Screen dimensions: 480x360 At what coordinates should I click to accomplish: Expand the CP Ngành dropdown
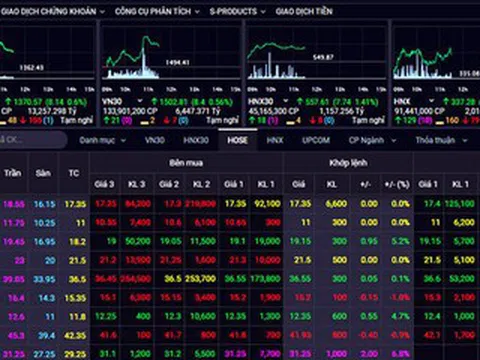coord(372,140)
